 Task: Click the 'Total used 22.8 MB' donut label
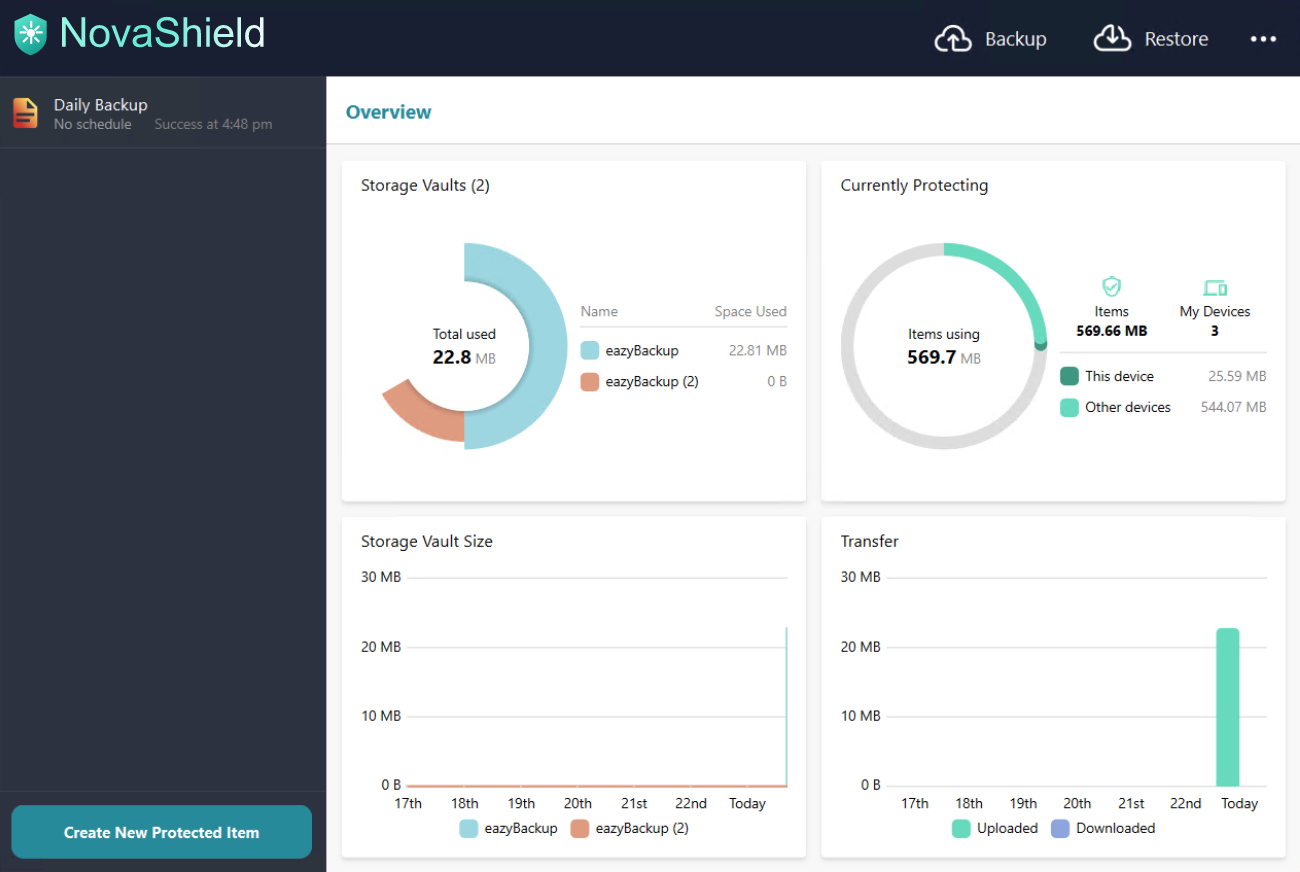(464, 346)
